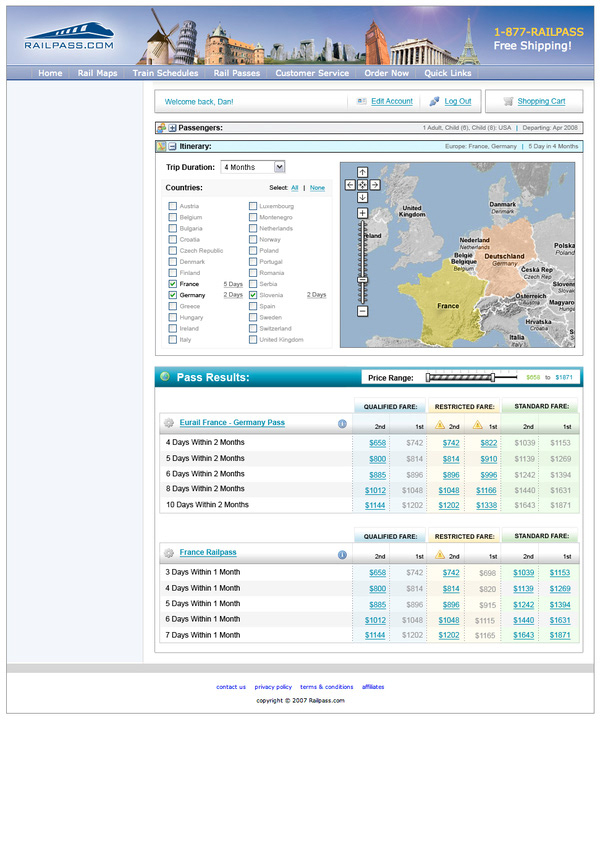Click the map zoom slider handle
The width and height of the screenshot is (600, 865).
[x=362, y=280]
